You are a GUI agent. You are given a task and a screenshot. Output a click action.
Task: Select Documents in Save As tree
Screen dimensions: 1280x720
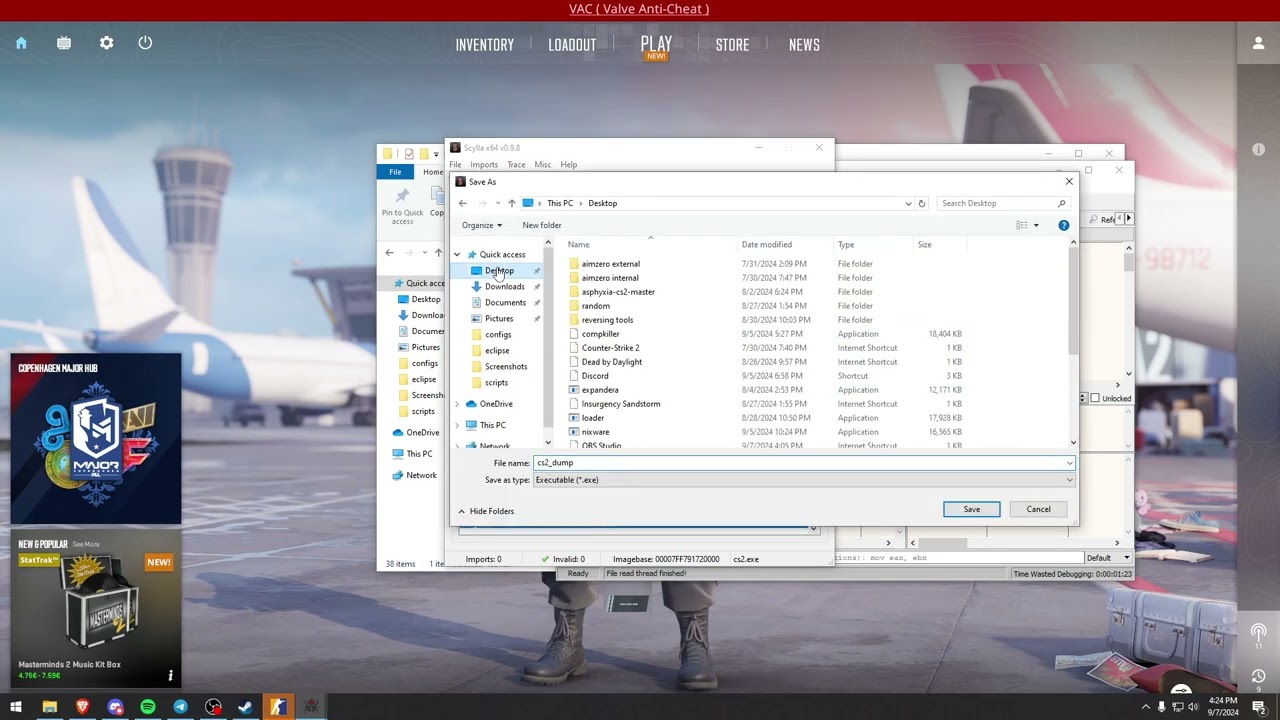coord(505,303)
